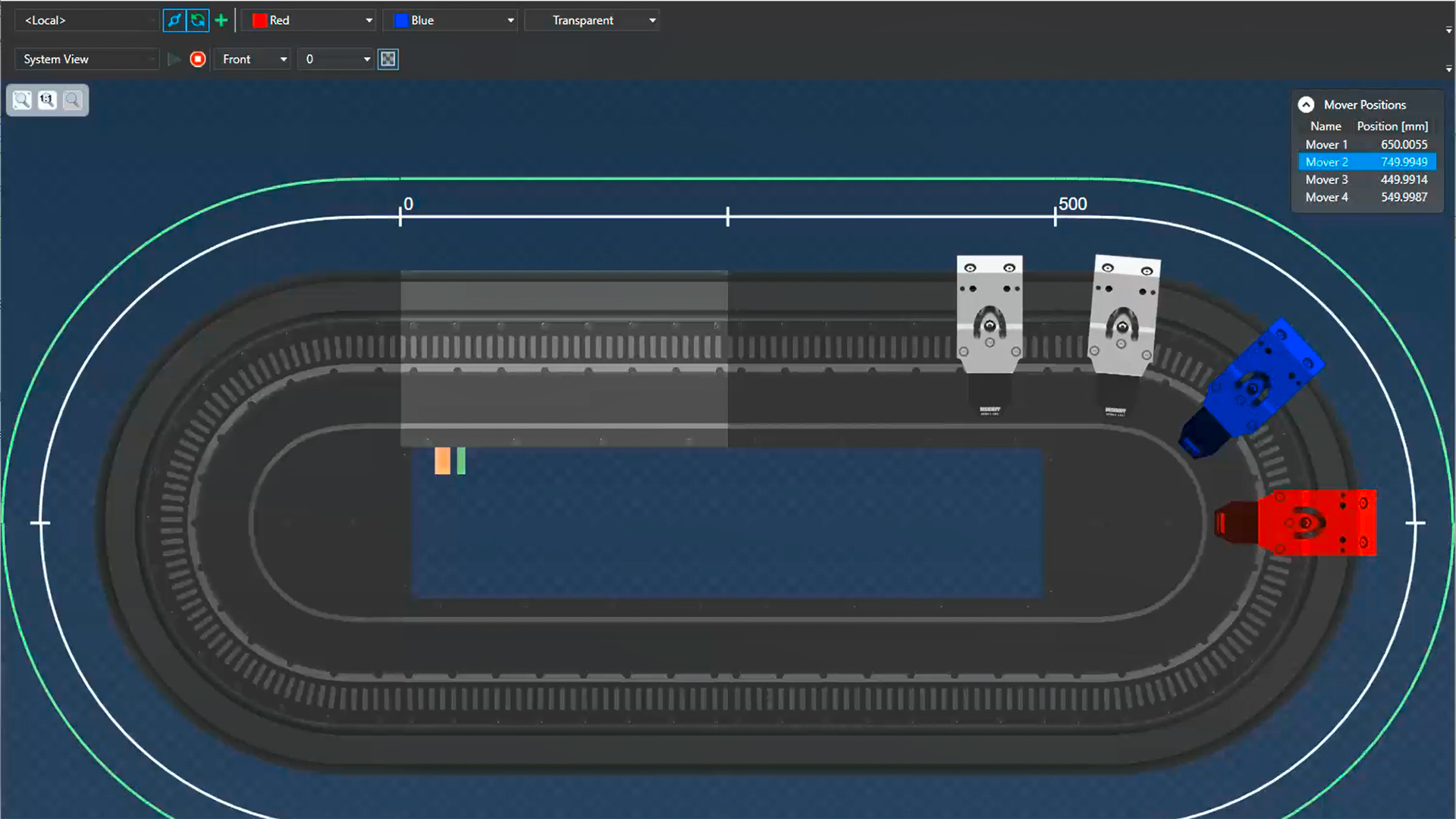Select the 1:1 zoom tool
The height and width of the screenshot is (819, 1456).
click(47, 99)
